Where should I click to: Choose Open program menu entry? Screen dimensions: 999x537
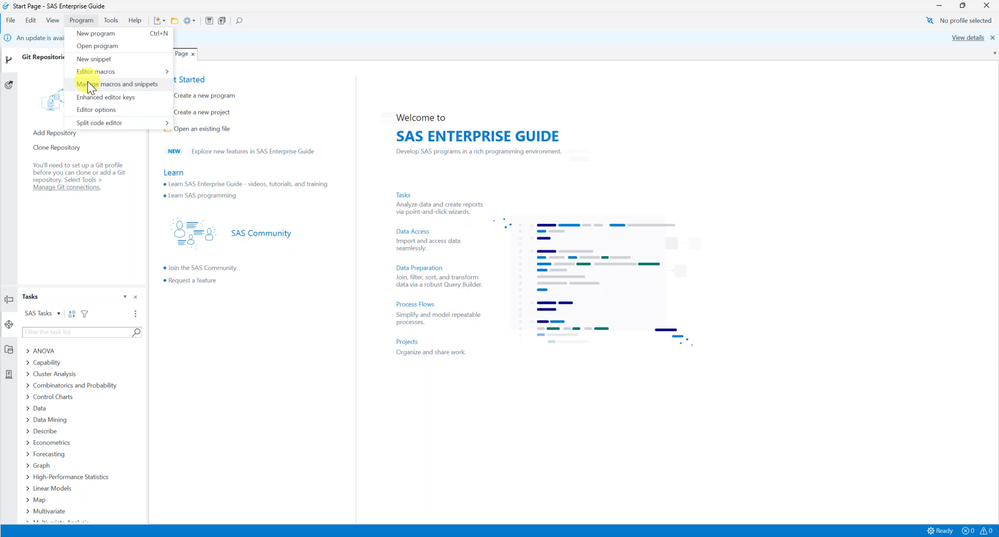[x=119, y=46]
